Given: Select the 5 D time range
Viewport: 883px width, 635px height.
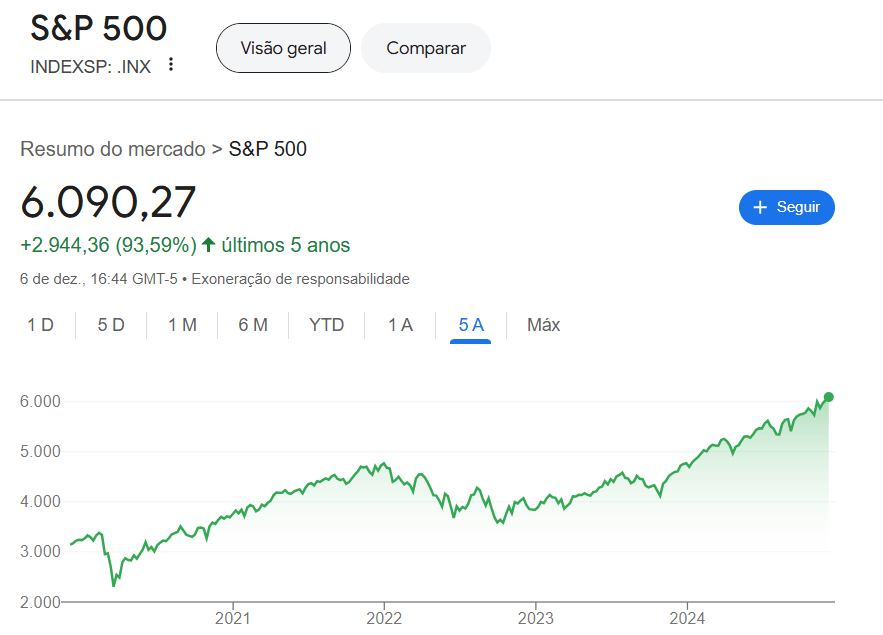Looking at the screenshot, I should coord(111,325).
